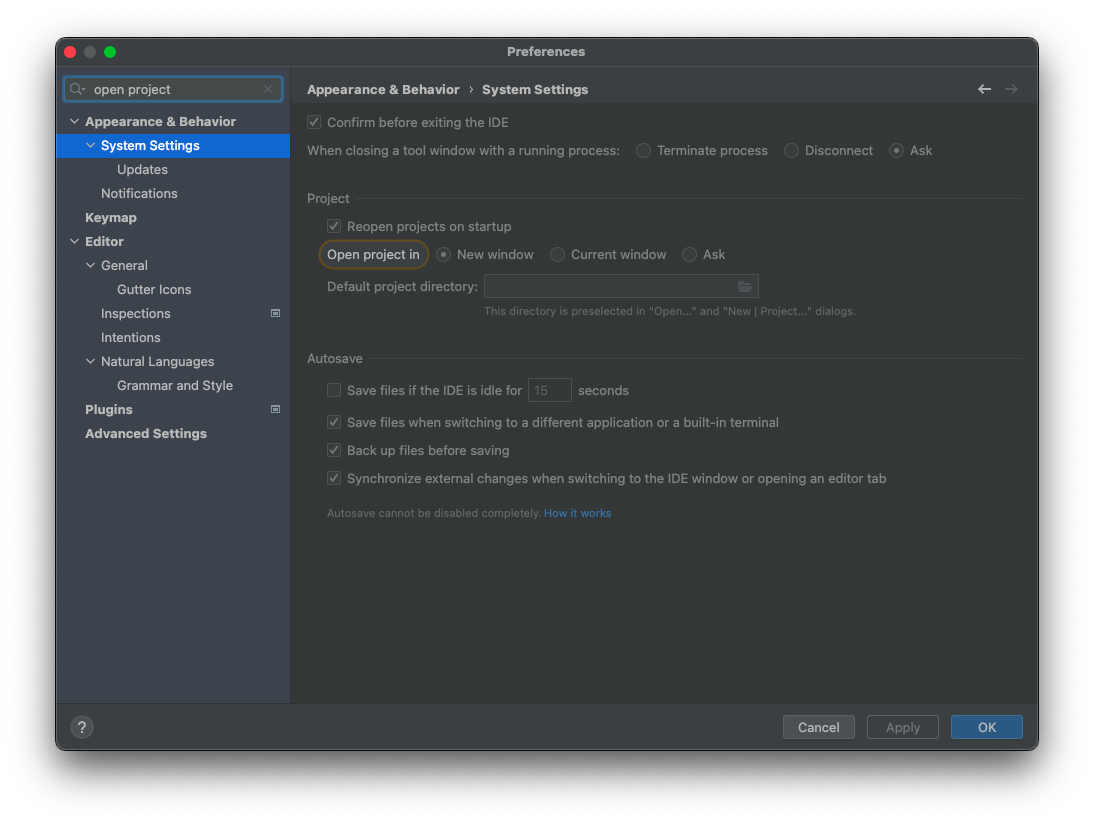Open Grammar and Style settings
This screenshot has width=1094, height=824.
coord(173,386)
